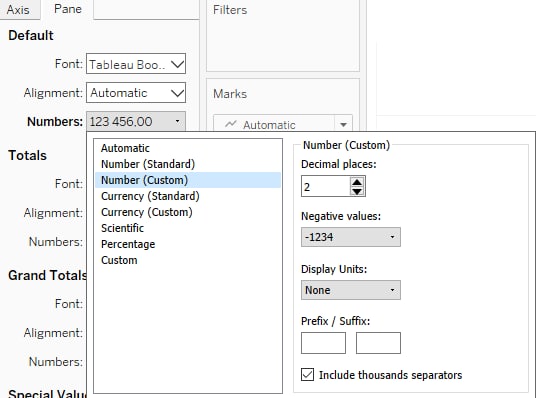Open the Negative values dropdown
The width and height of the screenshot is (536, 398).
coord(351,237)
